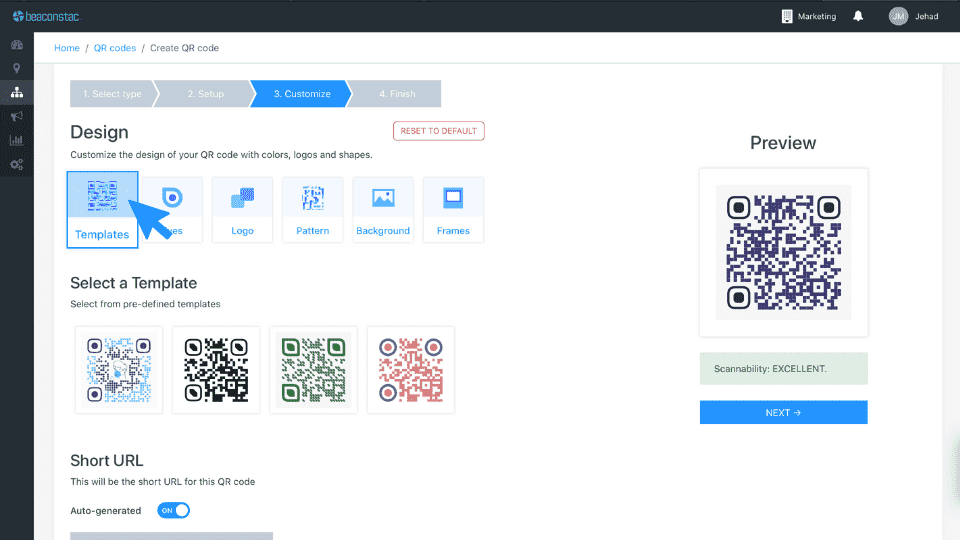Choose the blue portrait QR template

[x=119, y=370]
